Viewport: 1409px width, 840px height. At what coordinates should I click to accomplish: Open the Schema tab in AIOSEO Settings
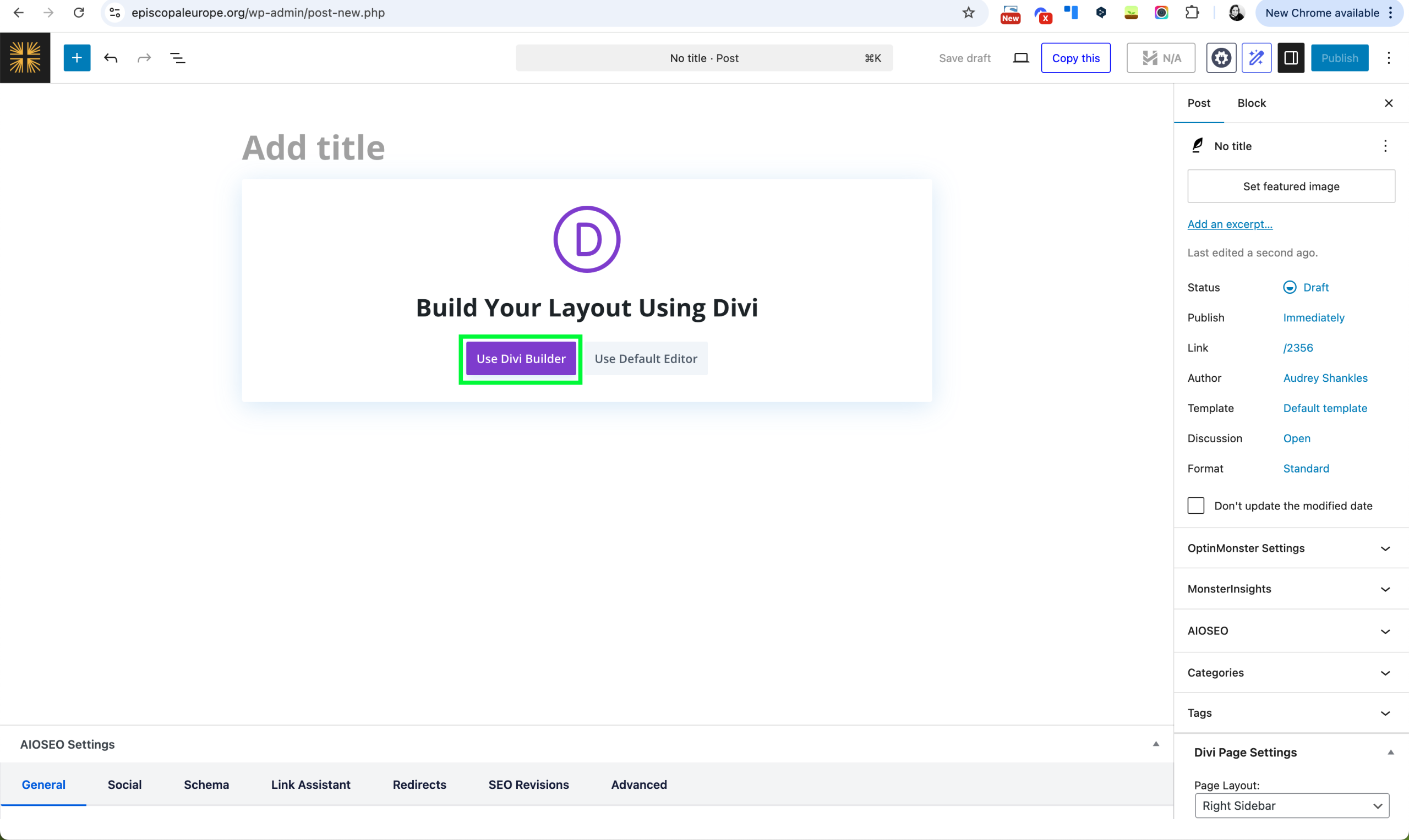206,784
